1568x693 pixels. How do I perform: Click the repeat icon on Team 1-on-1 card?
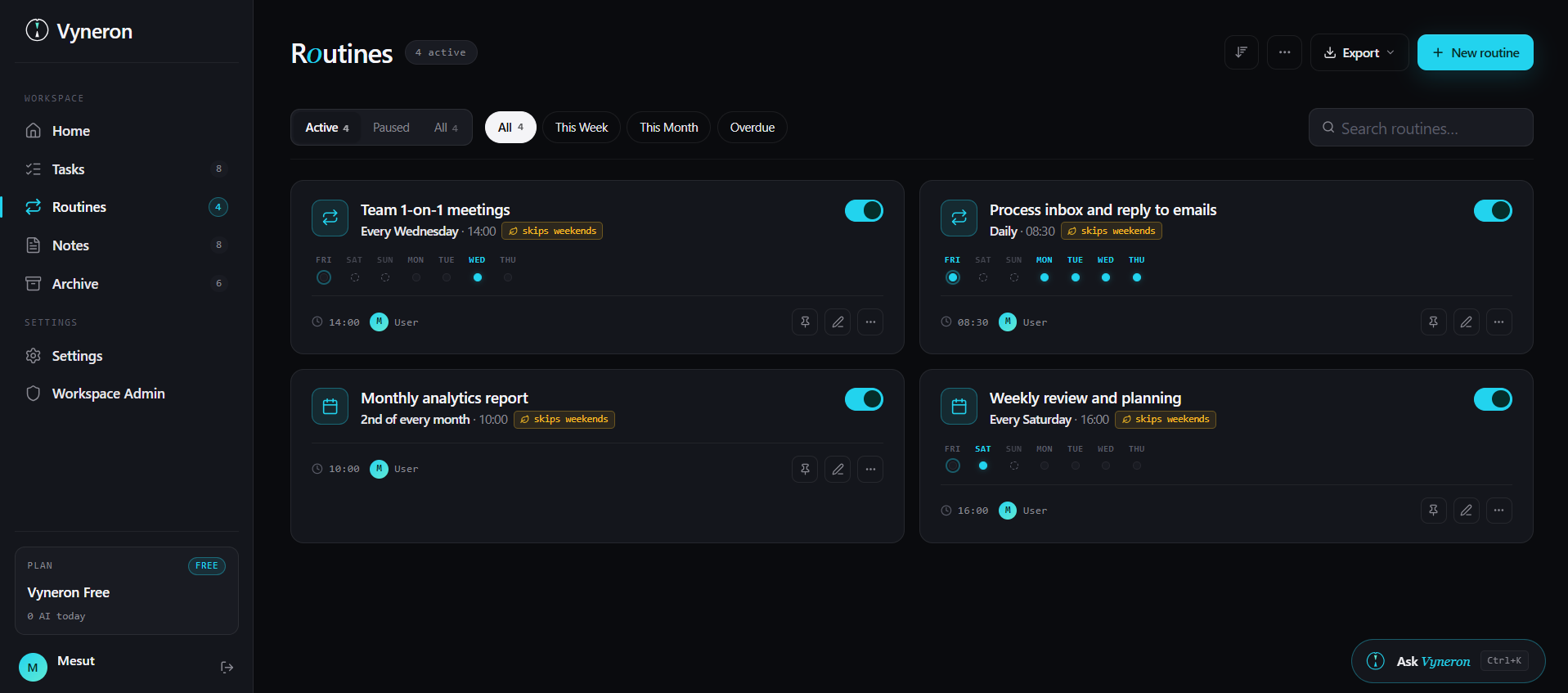[330, 218]
